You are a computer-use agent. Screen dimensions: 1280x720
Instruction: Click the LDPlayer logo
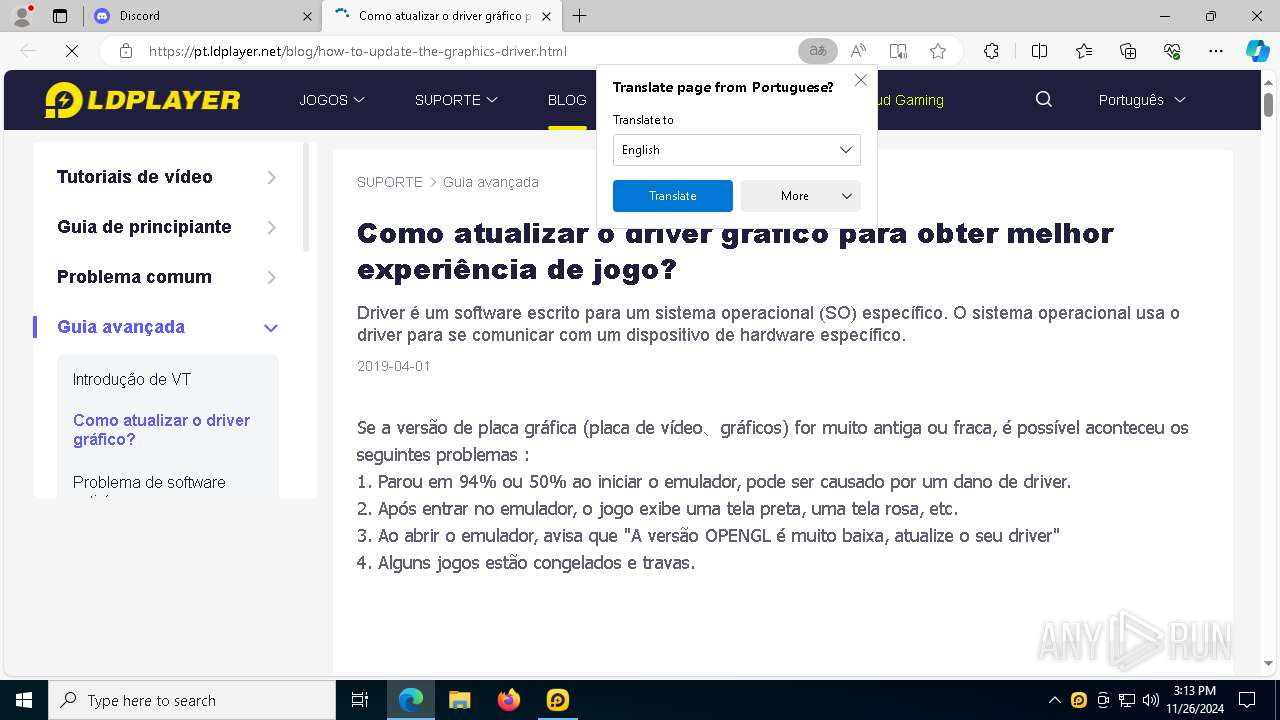point(142,100)
